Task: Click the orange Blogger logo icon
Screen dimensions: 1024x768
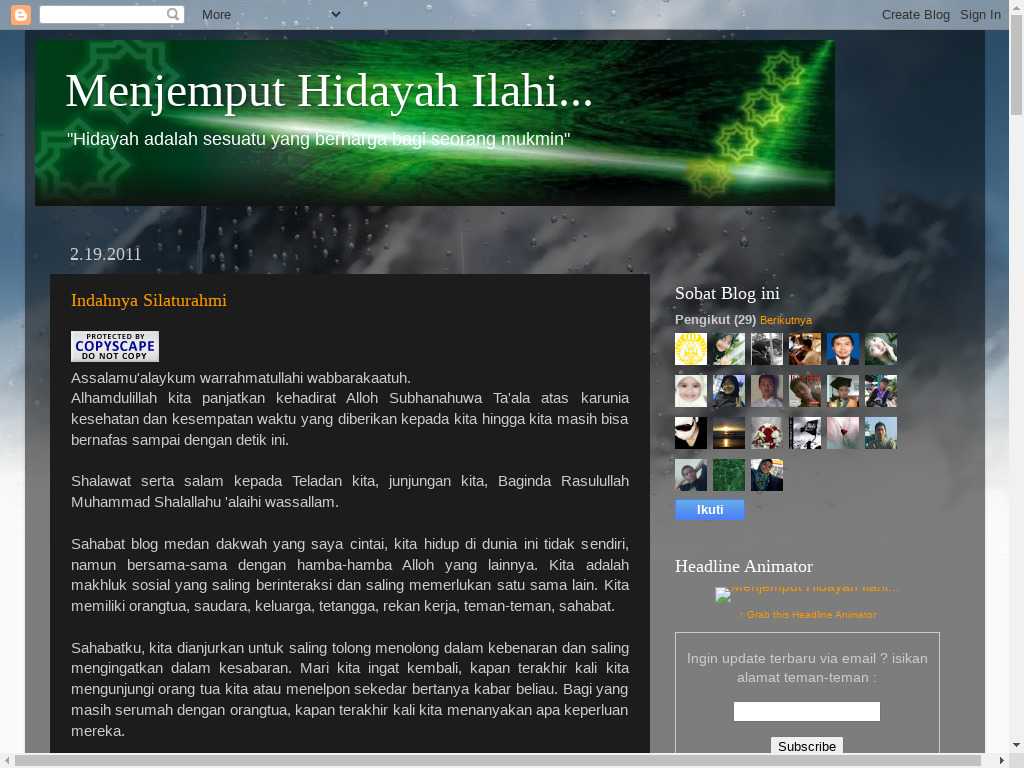Action: point(21,15)
